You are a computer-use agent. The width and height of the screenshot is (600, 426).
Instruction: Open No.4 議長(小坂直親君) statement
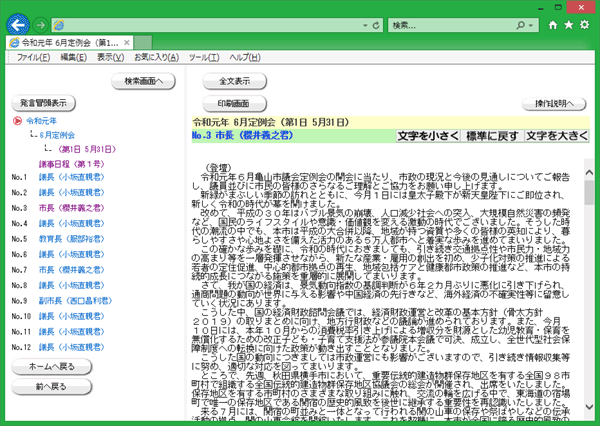coord(72,224)
